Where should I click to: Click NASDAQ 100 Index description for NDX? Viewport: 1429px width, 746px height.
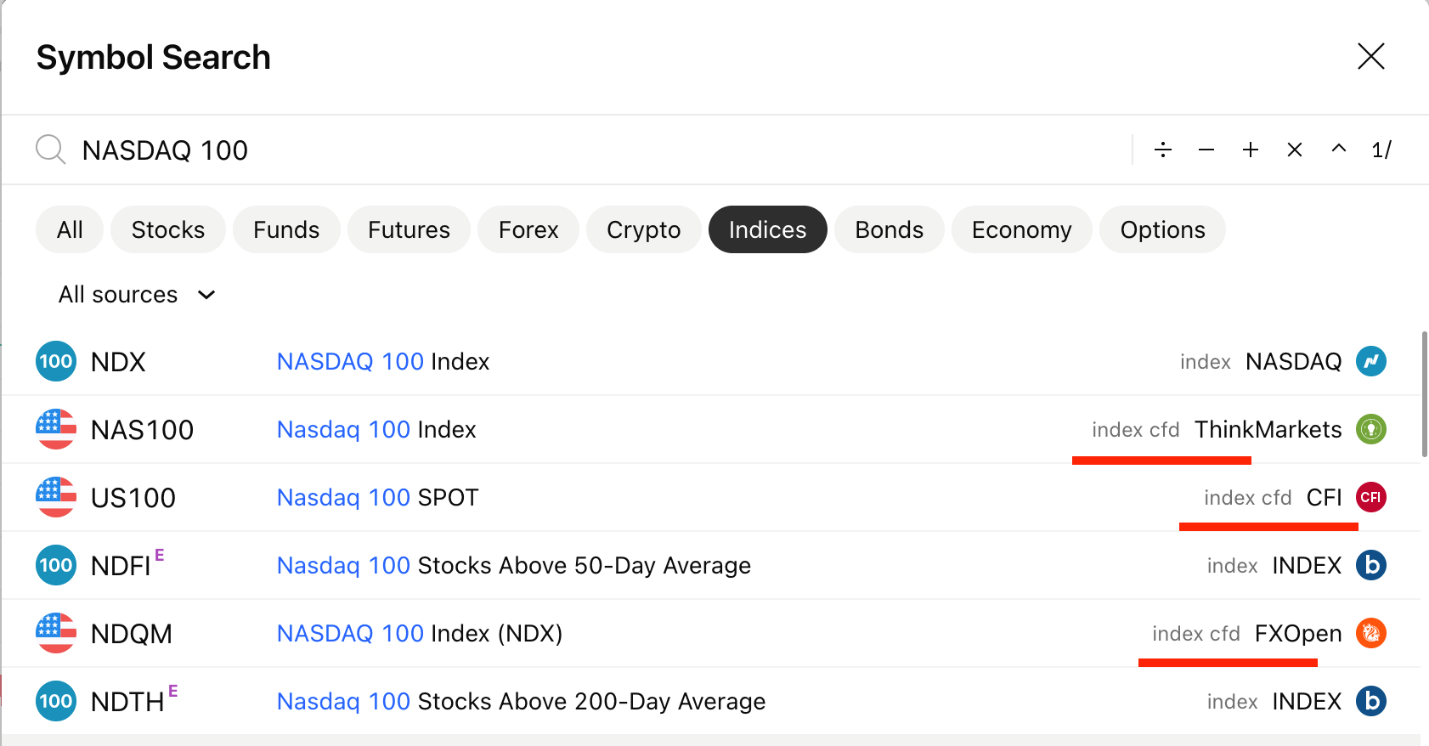pos(383,362)
